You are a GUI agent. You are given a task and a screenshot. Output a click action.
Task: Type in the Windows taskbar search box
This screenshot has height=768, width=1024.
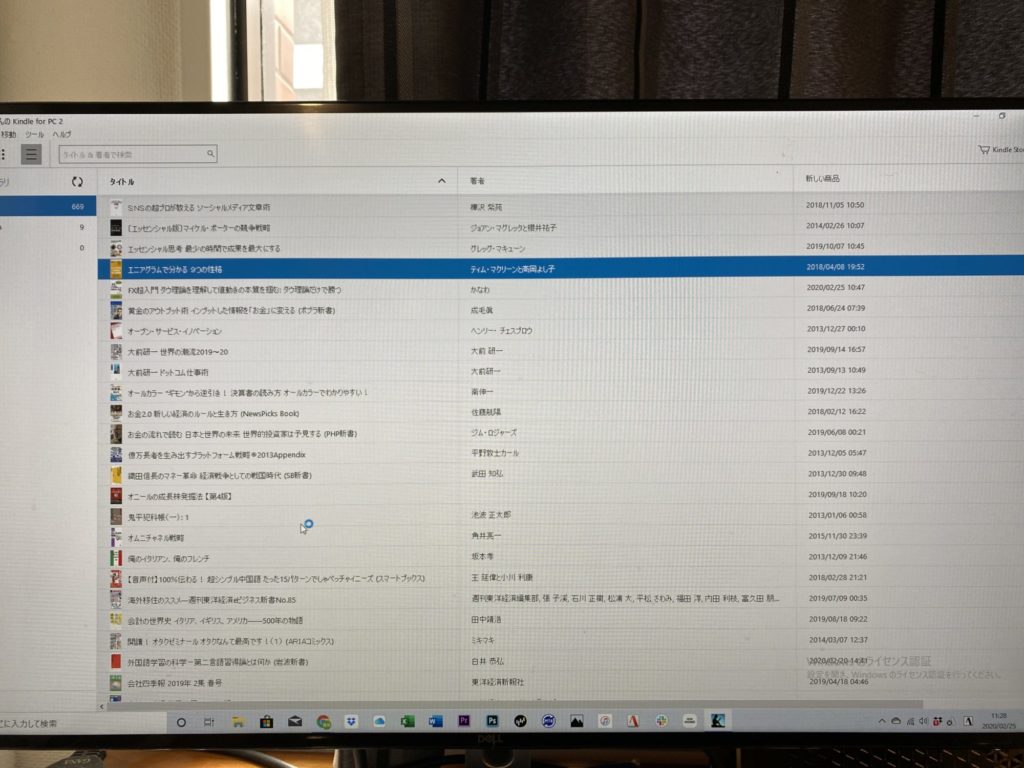click(x=82, y=723)
